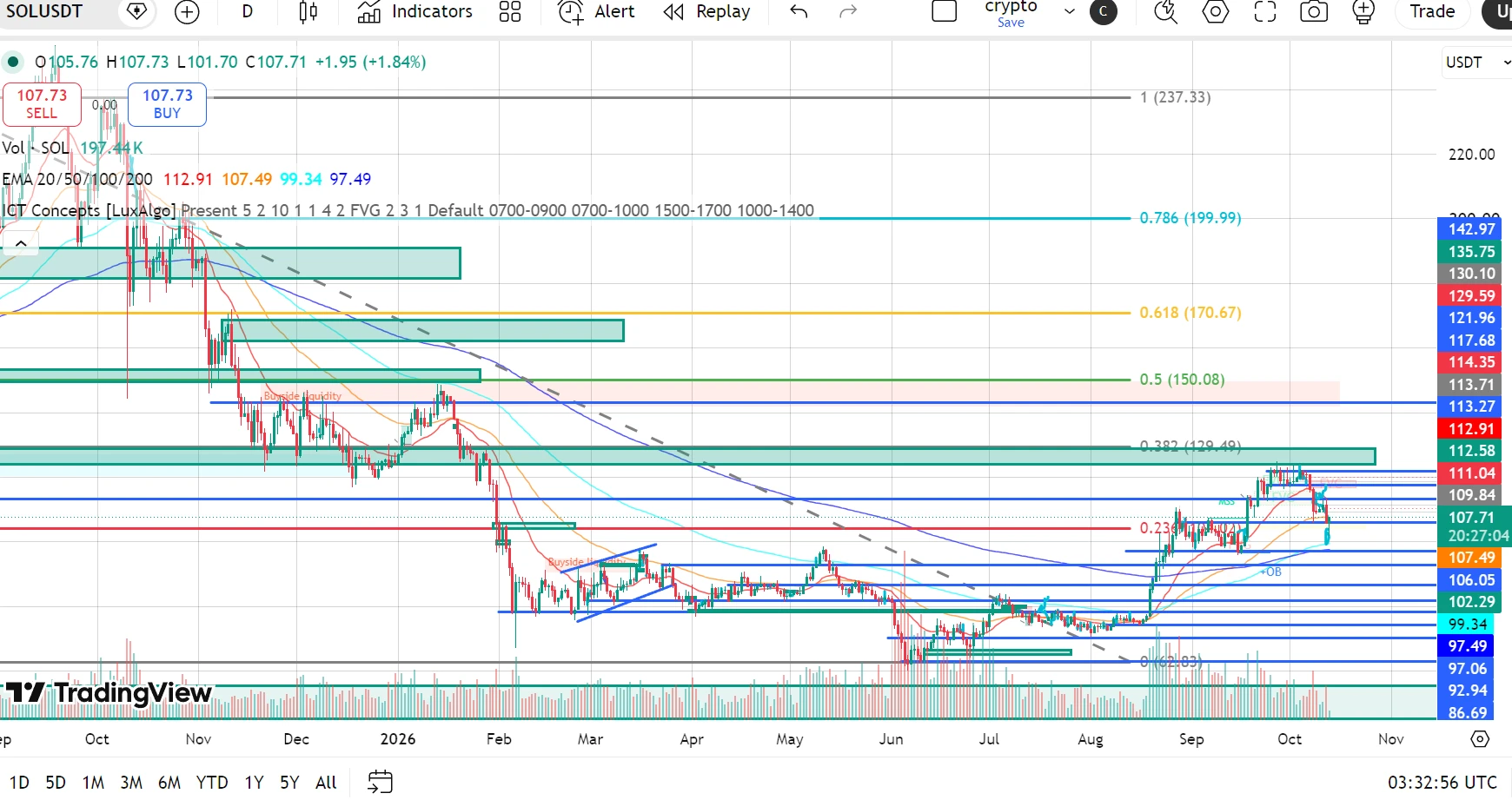Select the 1M date range

pos(93,783)
